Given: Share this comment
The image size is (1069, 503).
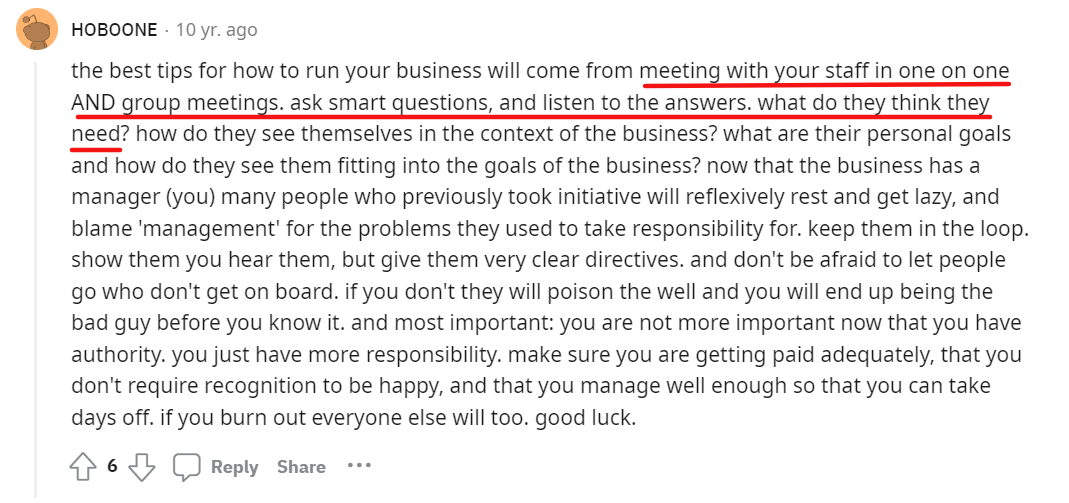Looking at the screenshot, I should (x=301, y=467).
